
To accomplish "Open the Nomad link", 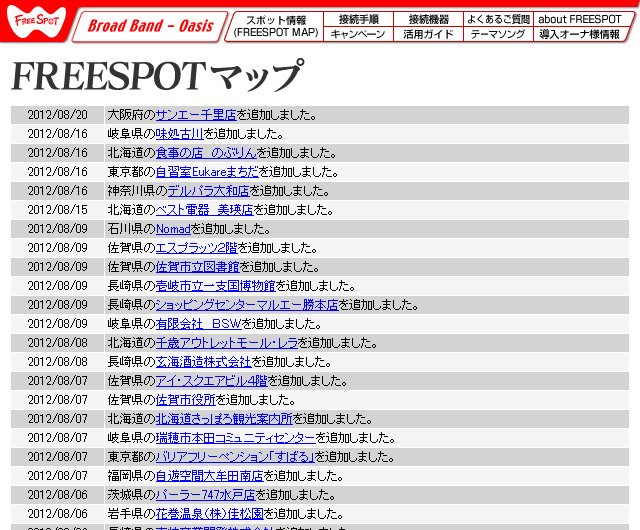I will pos(173,229).
